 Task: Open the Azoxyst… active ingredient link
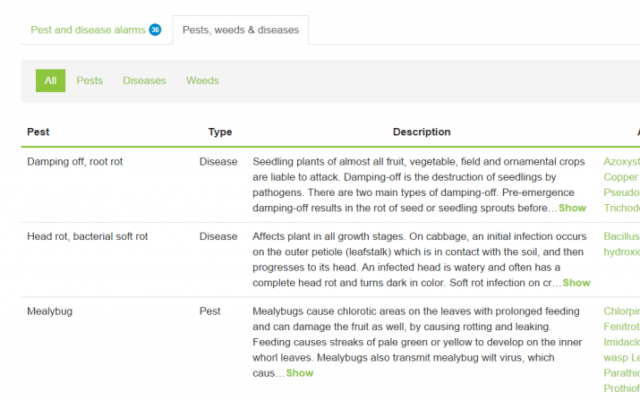pos(622,162)
